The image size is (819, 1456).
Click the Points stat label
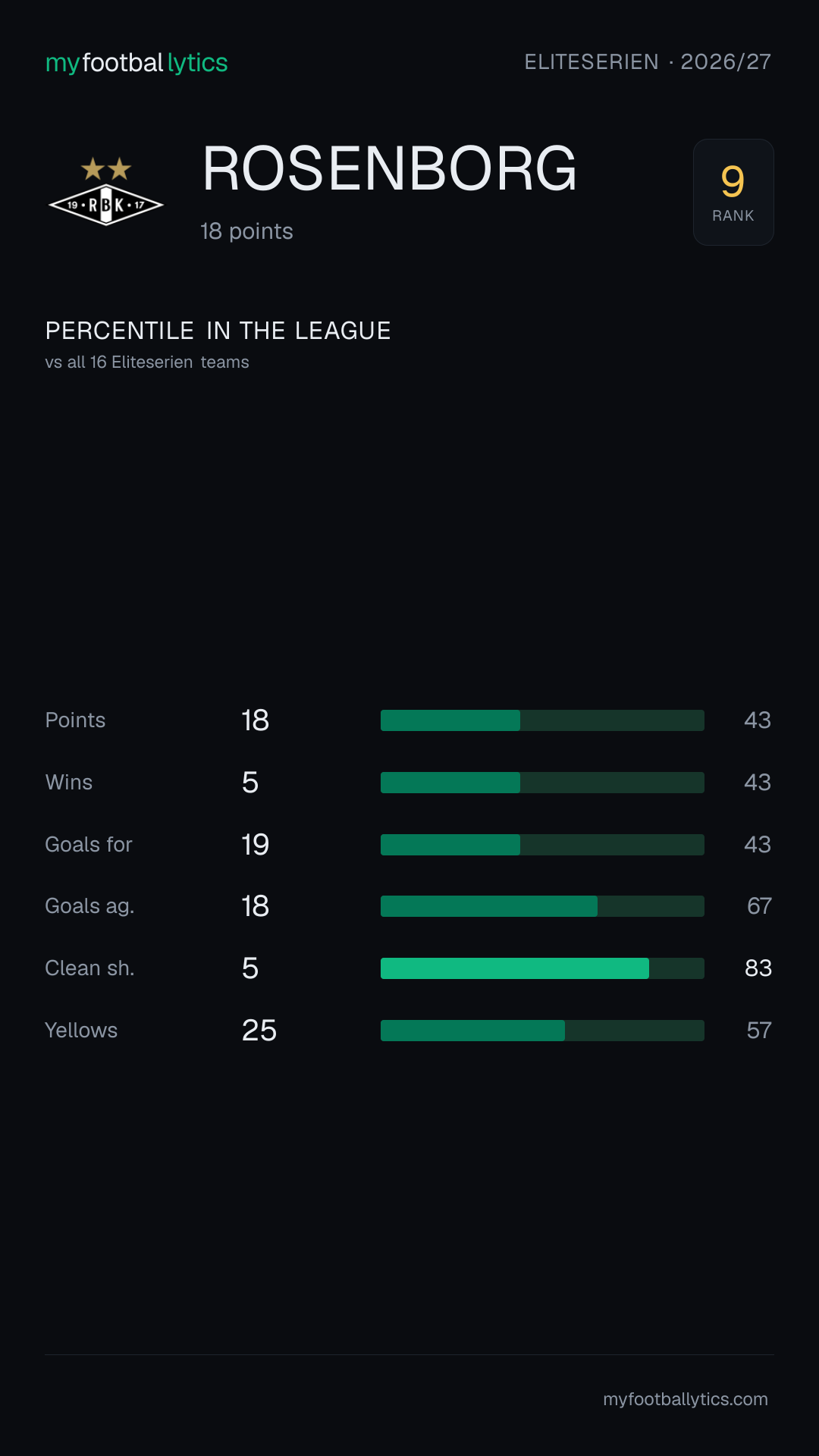click(75, 720)
